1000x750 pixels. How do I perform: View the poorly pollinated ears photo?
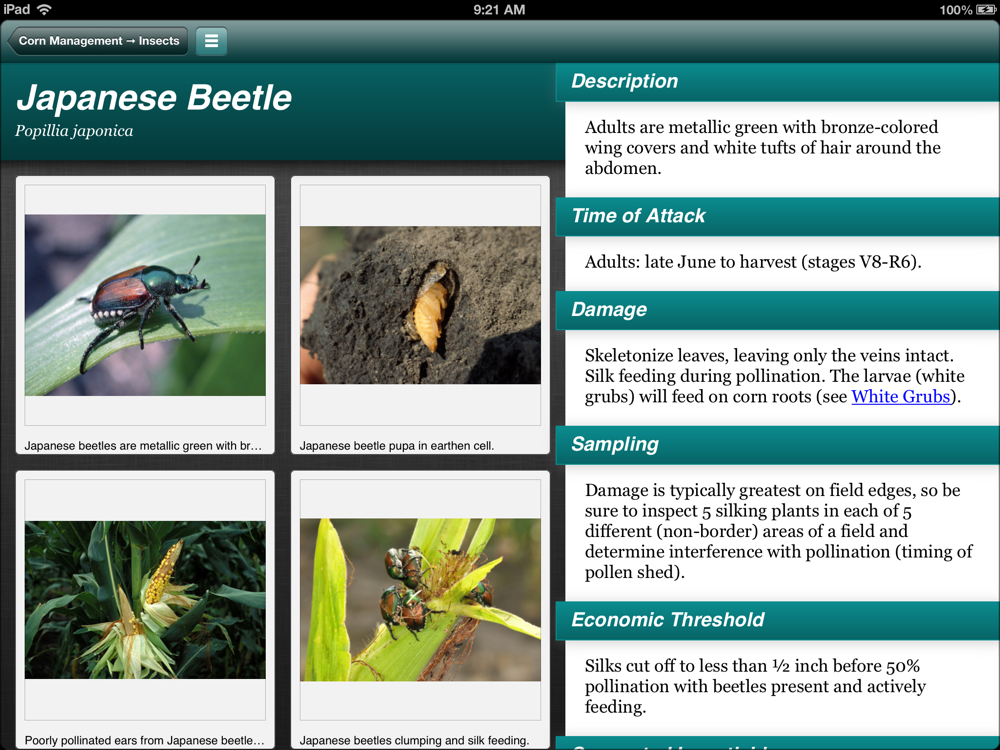point(145,600)
